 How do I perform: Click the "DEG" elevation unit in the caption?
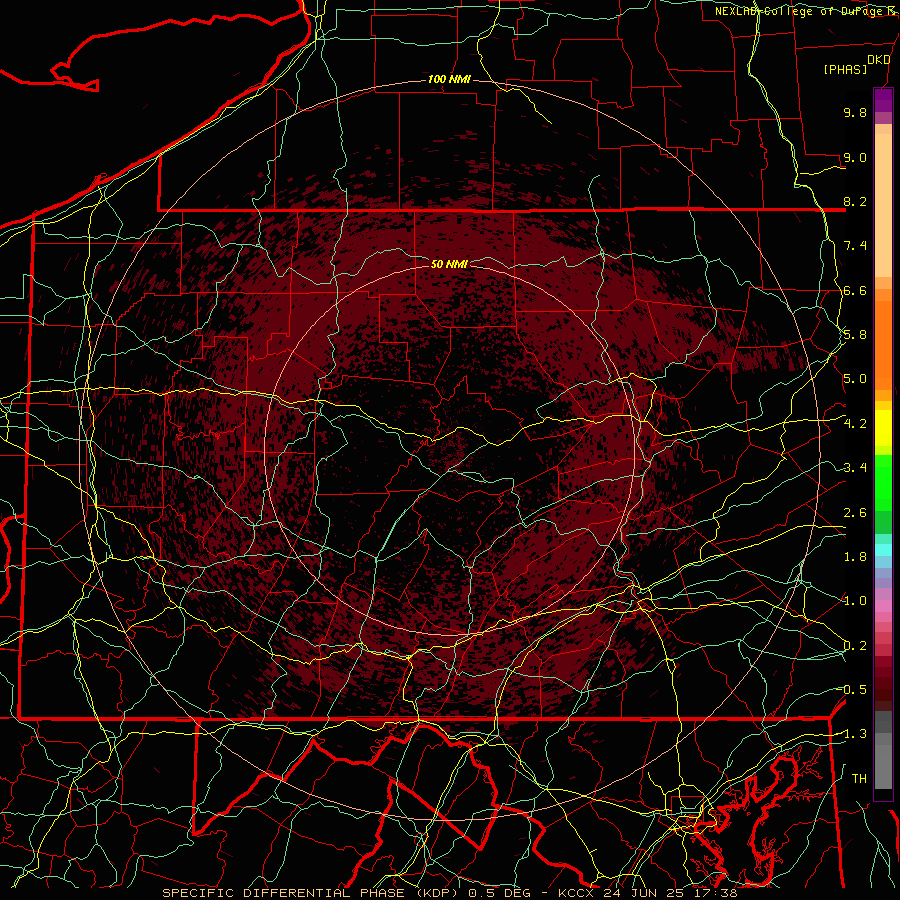[517, 893]
